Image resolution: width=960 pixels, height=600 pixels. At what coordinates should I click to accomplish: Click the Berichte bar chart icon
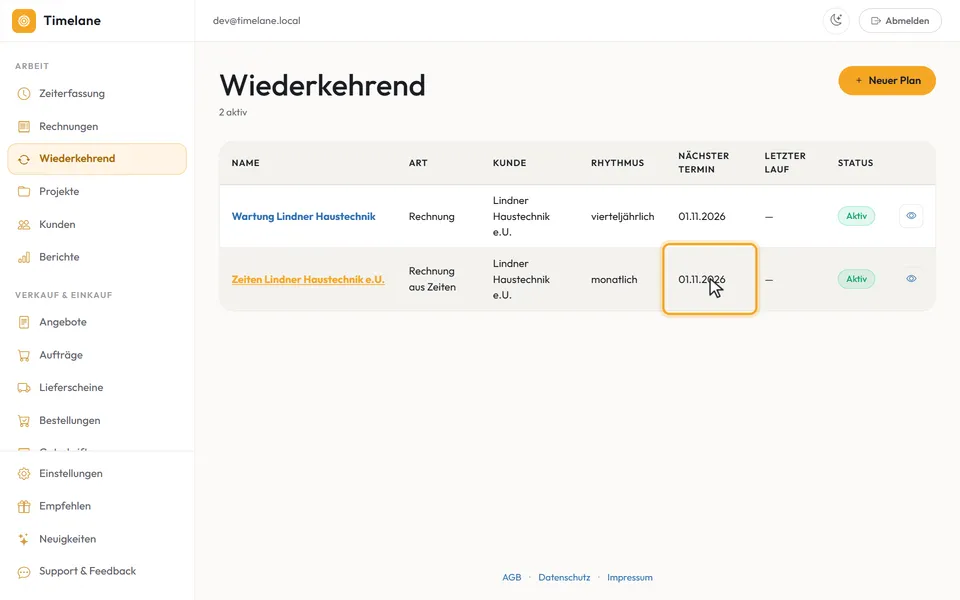(x=24, y=257)
